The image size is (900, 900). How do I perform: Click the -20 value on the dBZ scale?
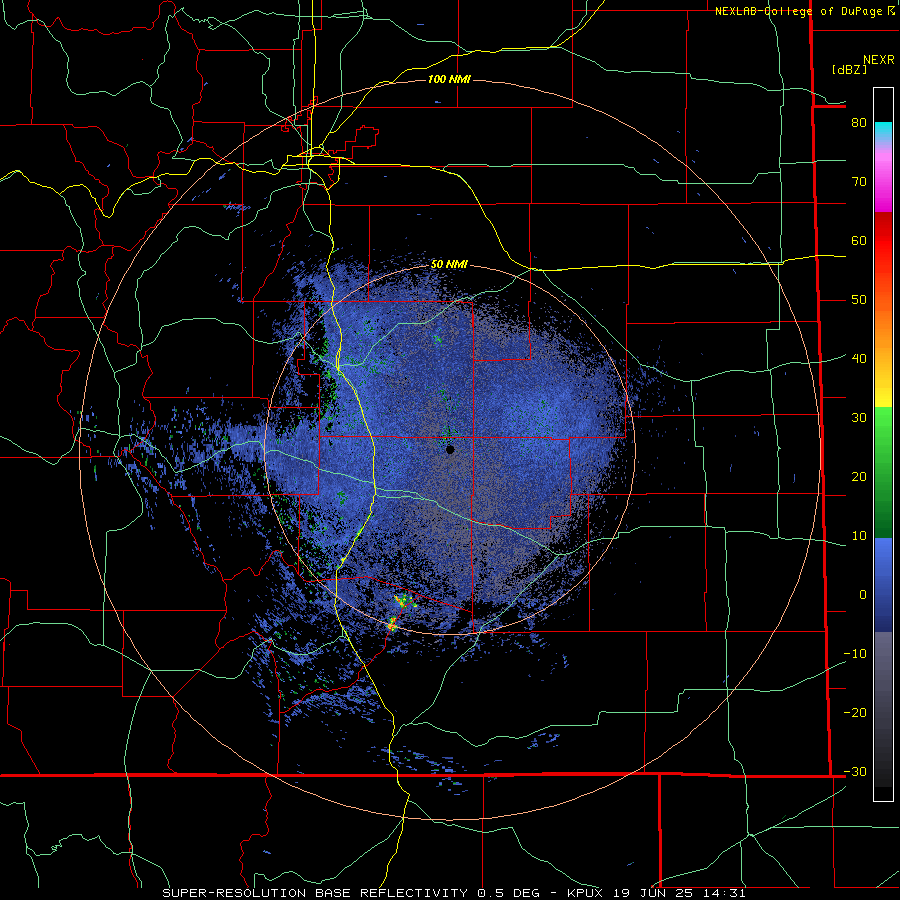[x=855, y=712]
